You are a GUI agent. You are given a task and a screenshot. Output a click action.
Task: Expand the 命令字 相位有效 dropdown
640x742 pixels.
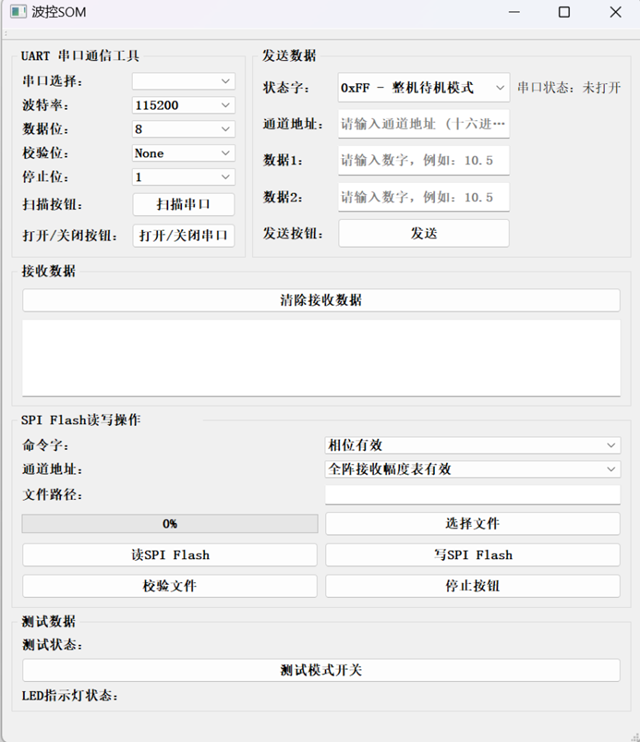coord(472,445)
